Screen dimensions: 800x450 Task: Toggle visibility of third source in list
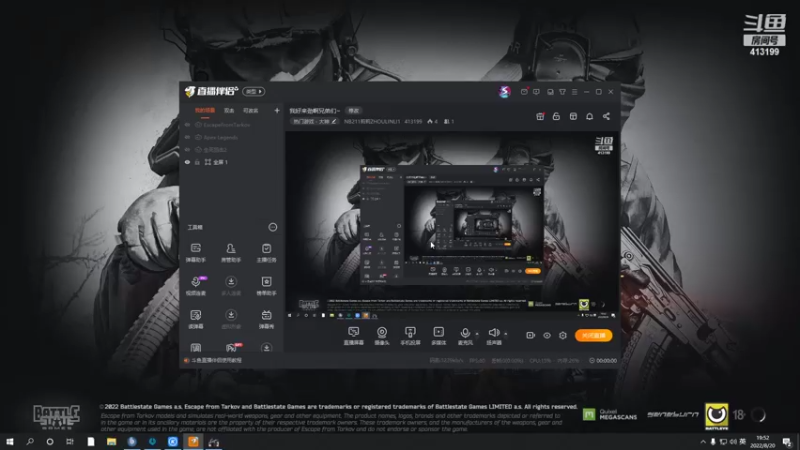click(187, 149)
